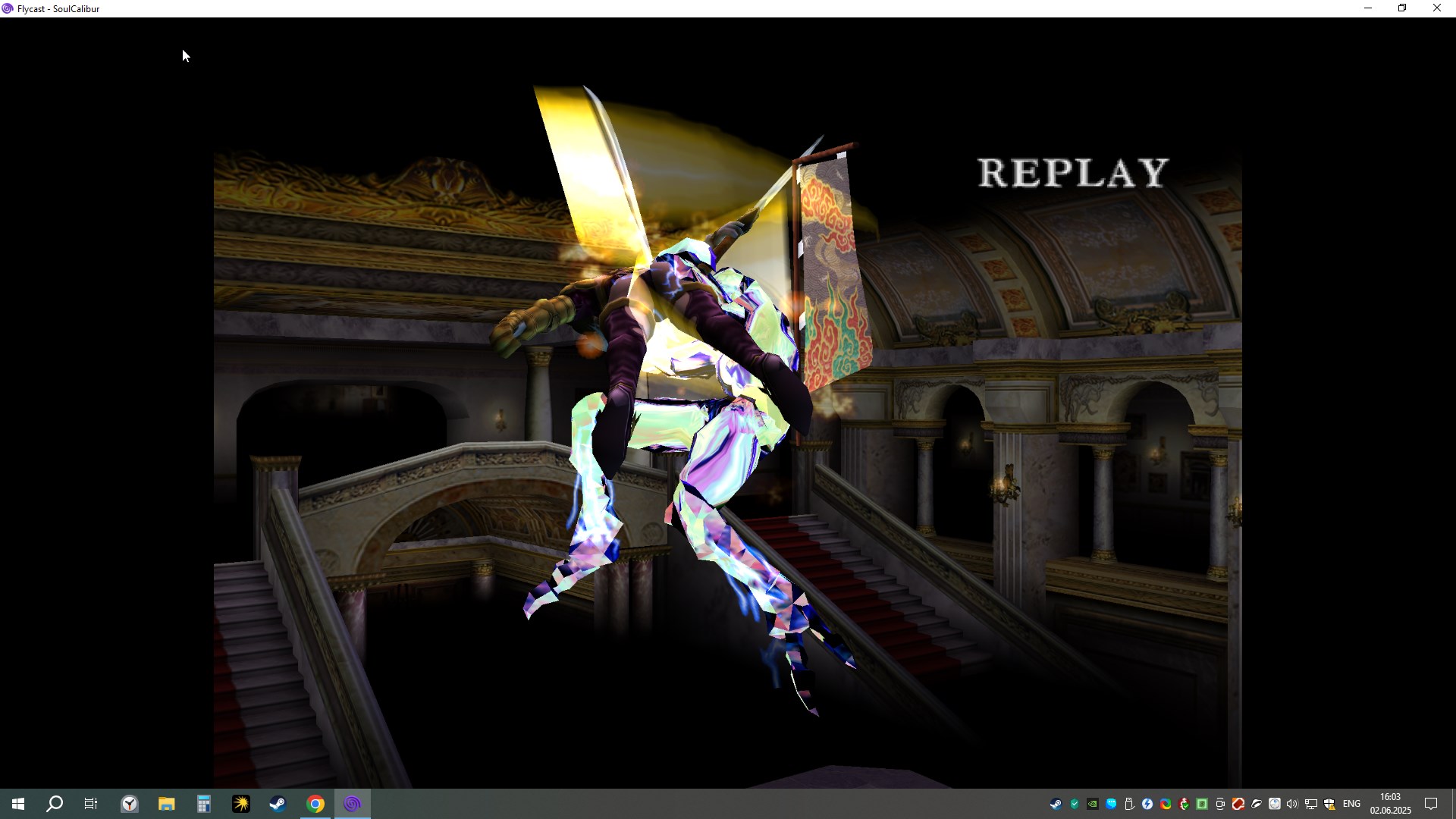Switch the ENG input language indicator

coord(1351,804)
